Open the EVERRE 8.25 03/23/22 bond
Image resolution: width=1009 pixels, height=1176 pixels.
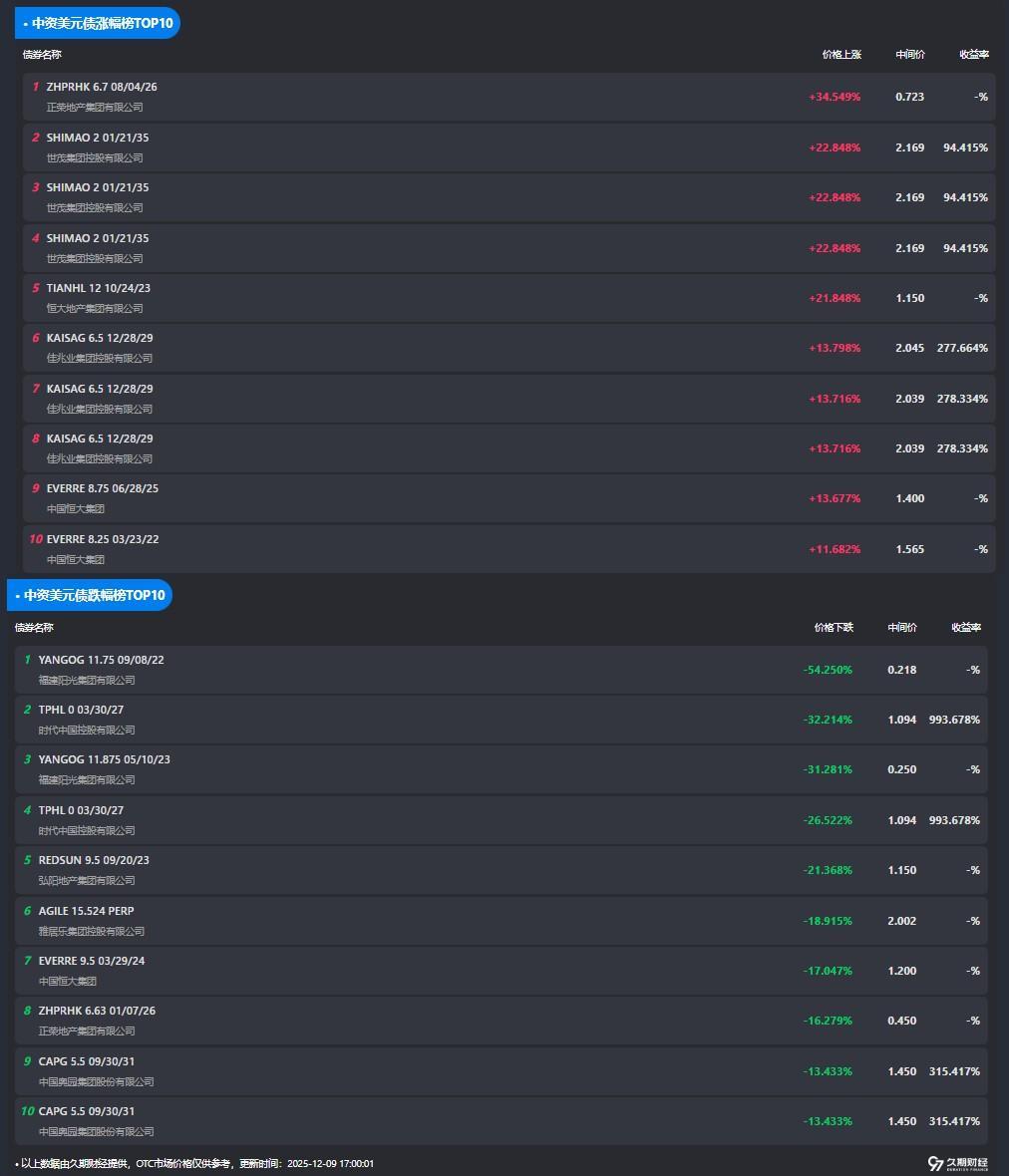pyautogui.click(x=103, y=539)
